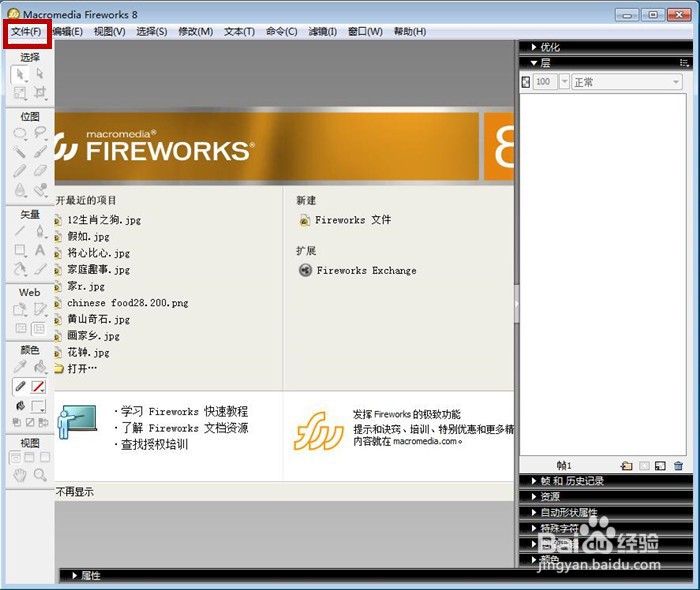Select the Subselection tool
This screenshot has width=700, height=590.
40,74
